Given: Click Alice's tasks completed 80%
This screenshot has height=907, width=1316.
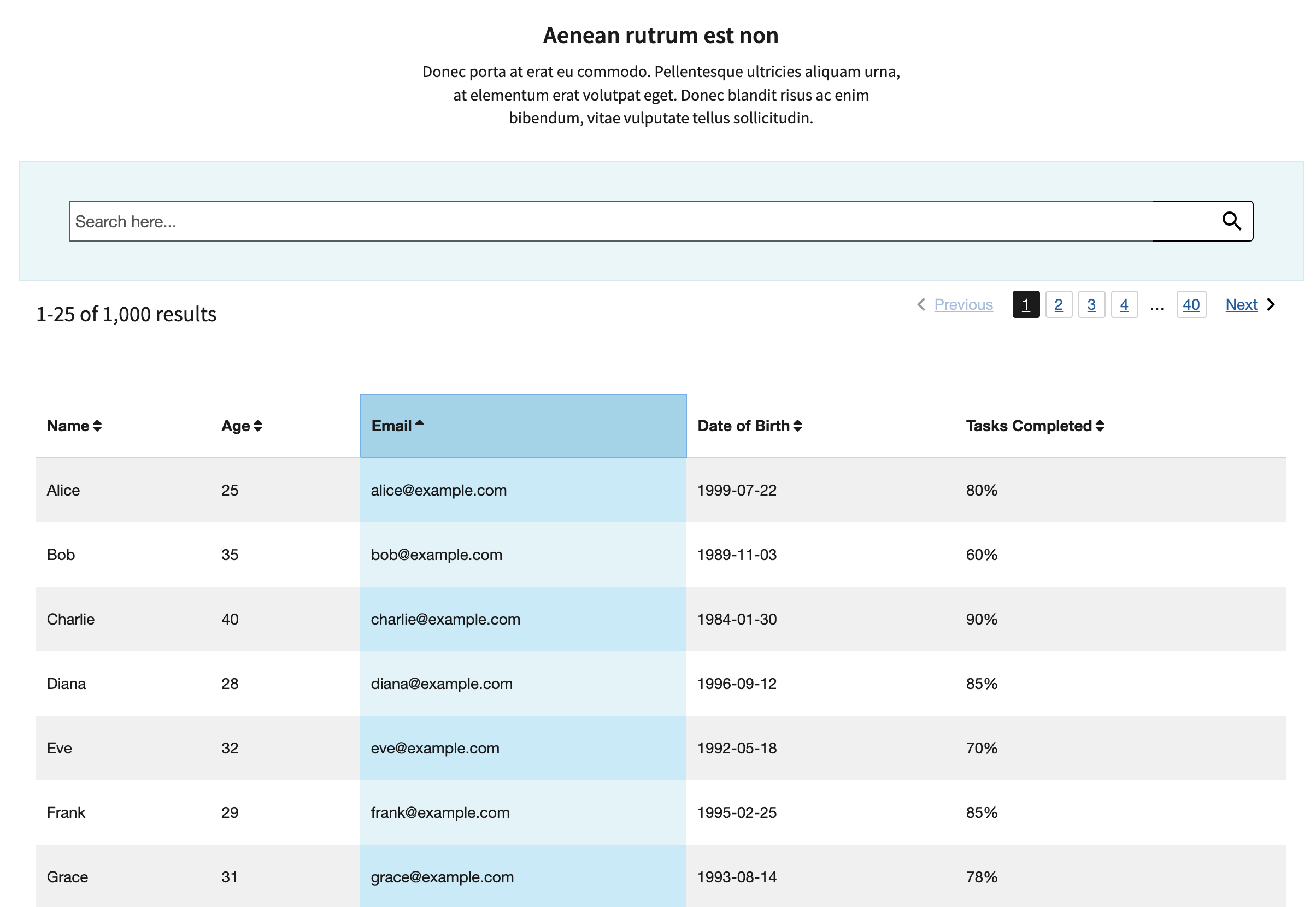Looking at the screenshot, I should point(981,490).
